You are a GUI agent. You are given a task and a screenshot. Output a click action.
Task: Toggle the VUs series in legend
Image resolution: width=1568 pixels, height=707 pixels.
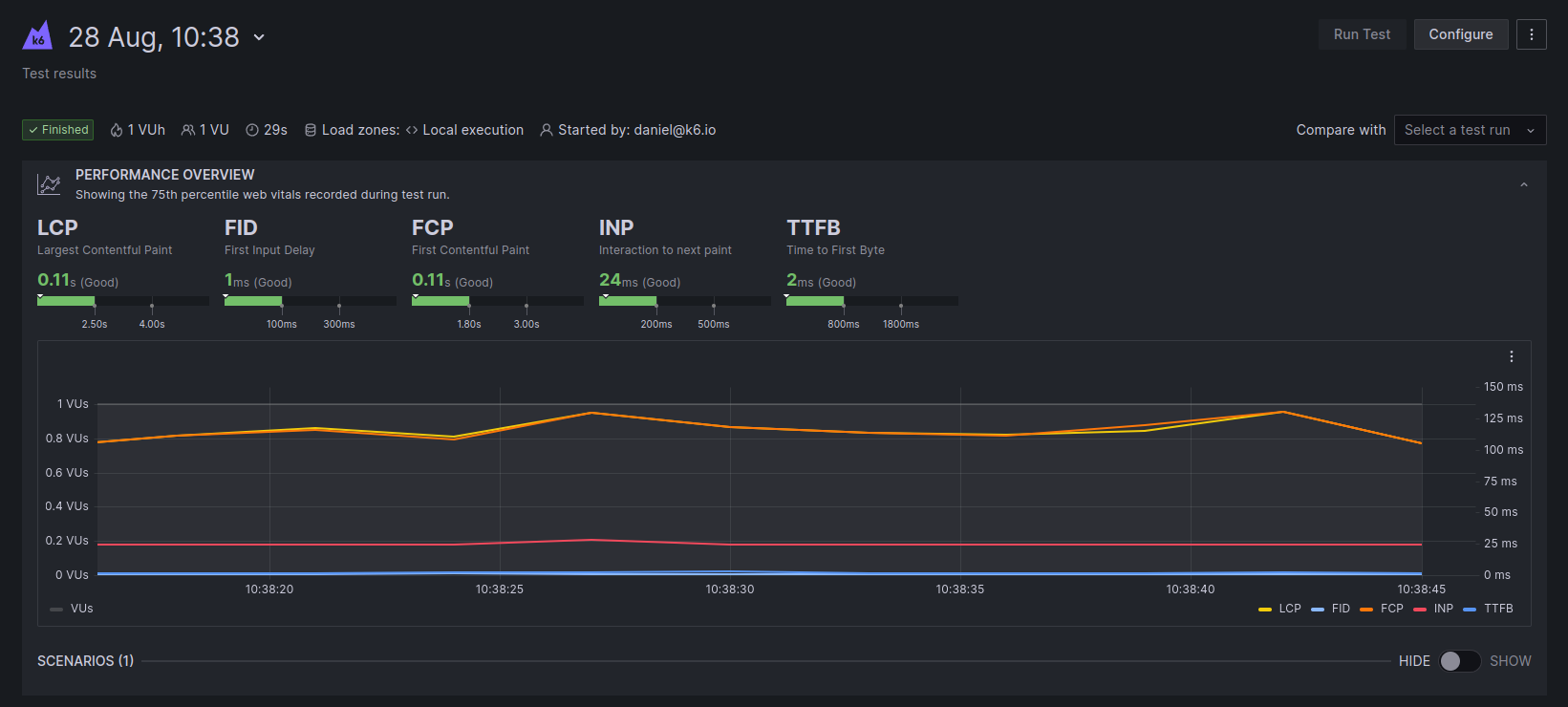(x=73, y=609)
